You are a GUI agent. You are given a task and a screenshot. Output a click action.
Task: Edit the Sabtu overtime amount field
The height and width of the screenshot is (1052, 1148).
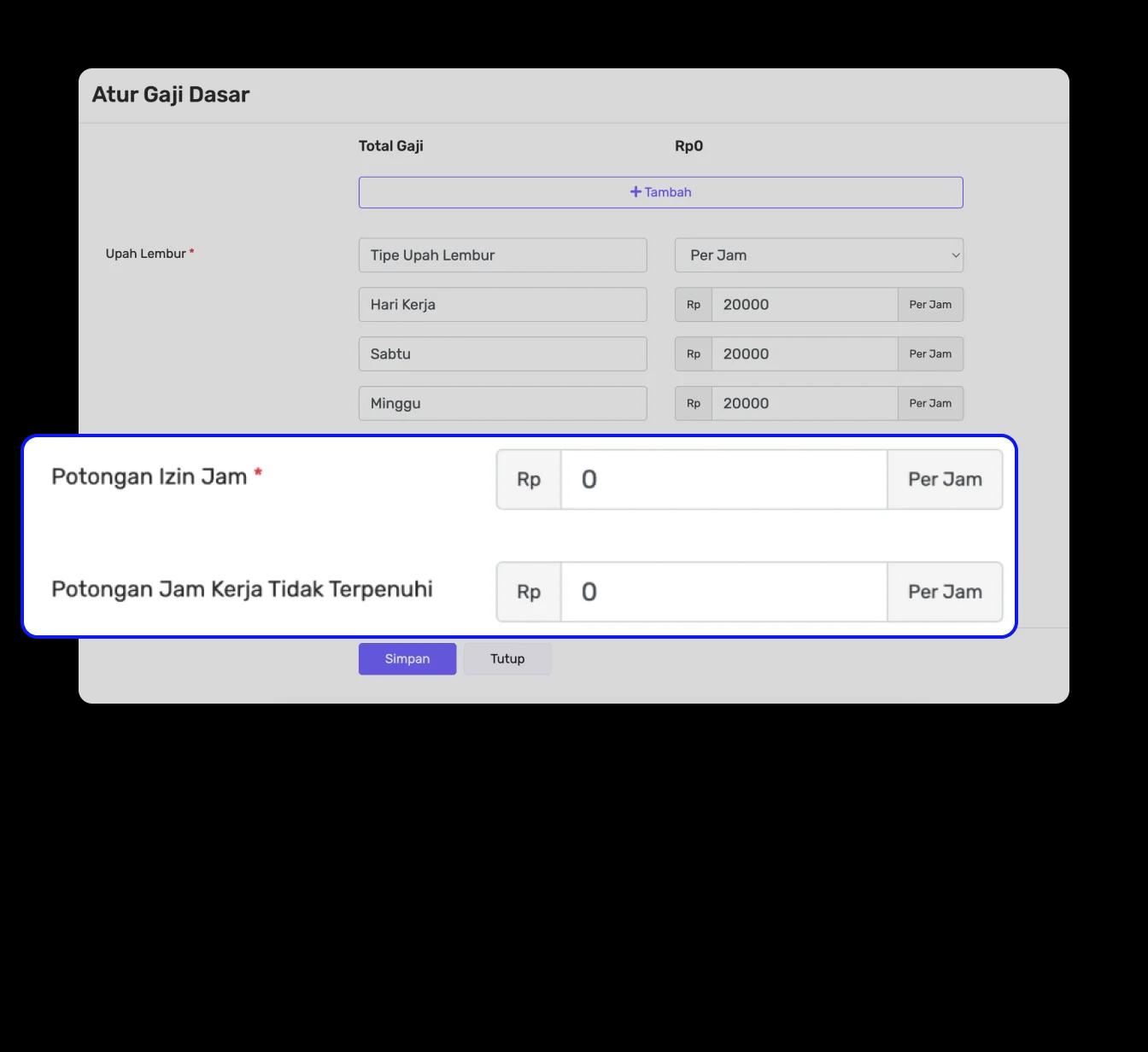pyautogui.click(x=803, y=354)
